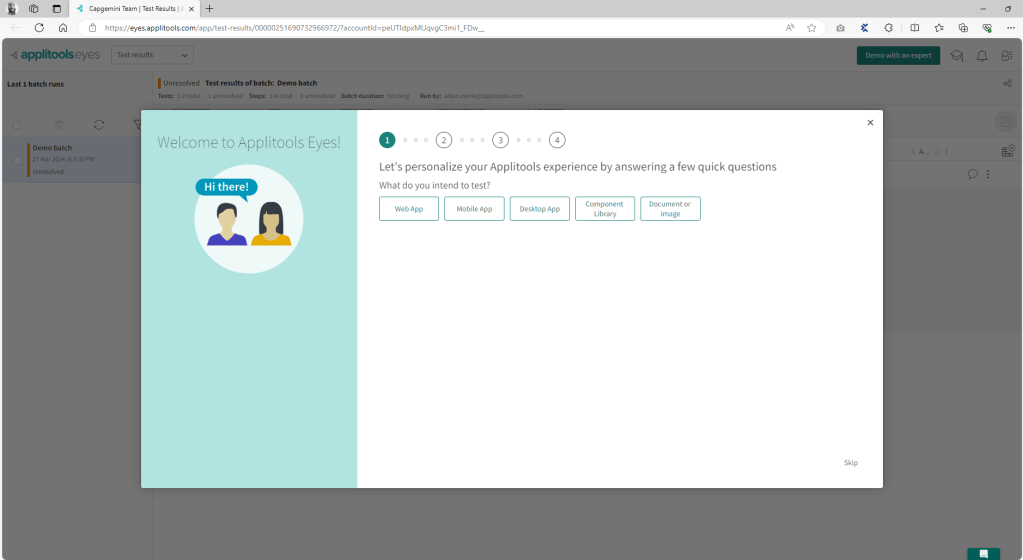1023x560 pixels.
Task: Go to step 2 of the wizard
Action: point(444,140)
